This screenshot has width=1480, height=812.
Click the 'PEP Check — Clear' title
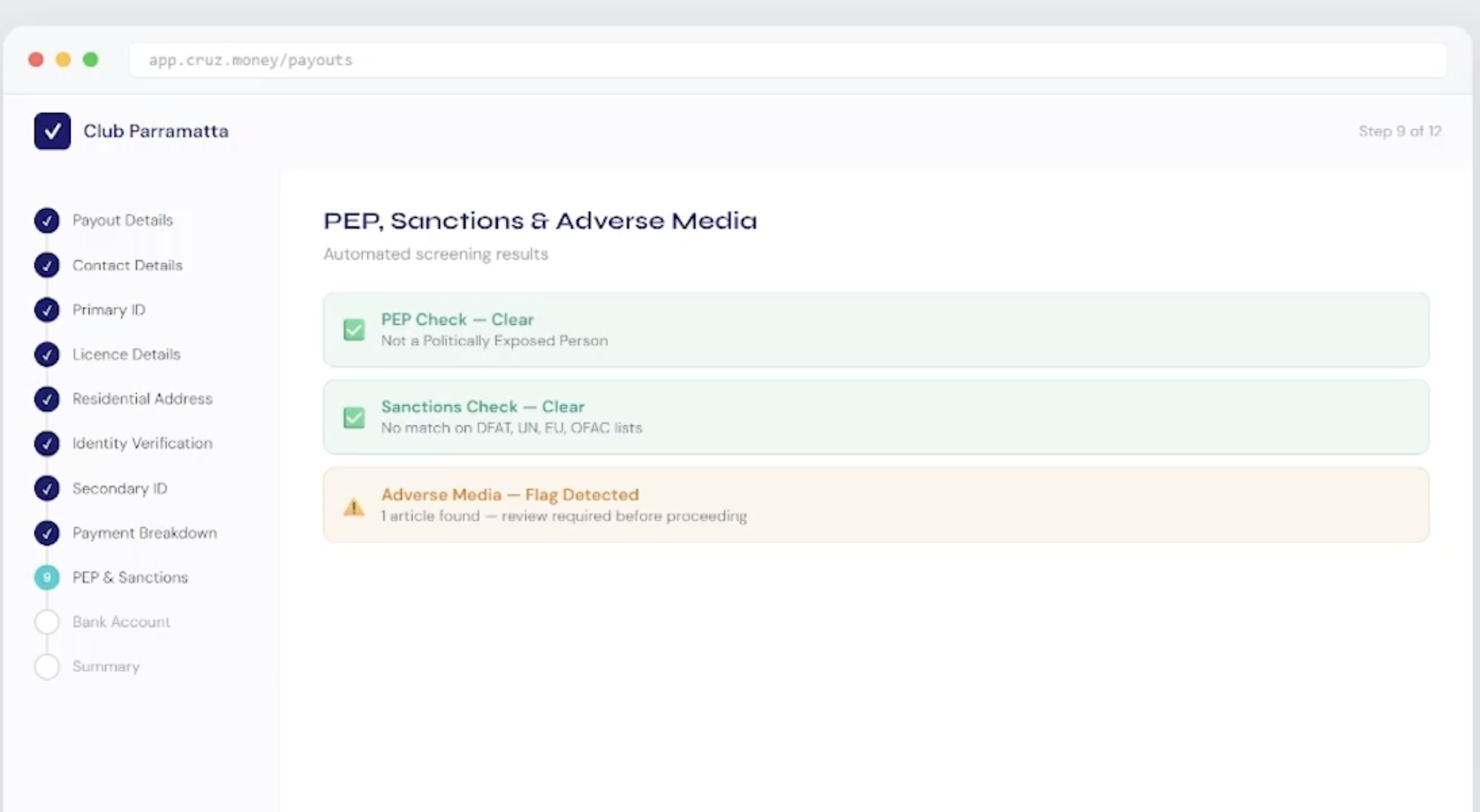pos(457,320)
